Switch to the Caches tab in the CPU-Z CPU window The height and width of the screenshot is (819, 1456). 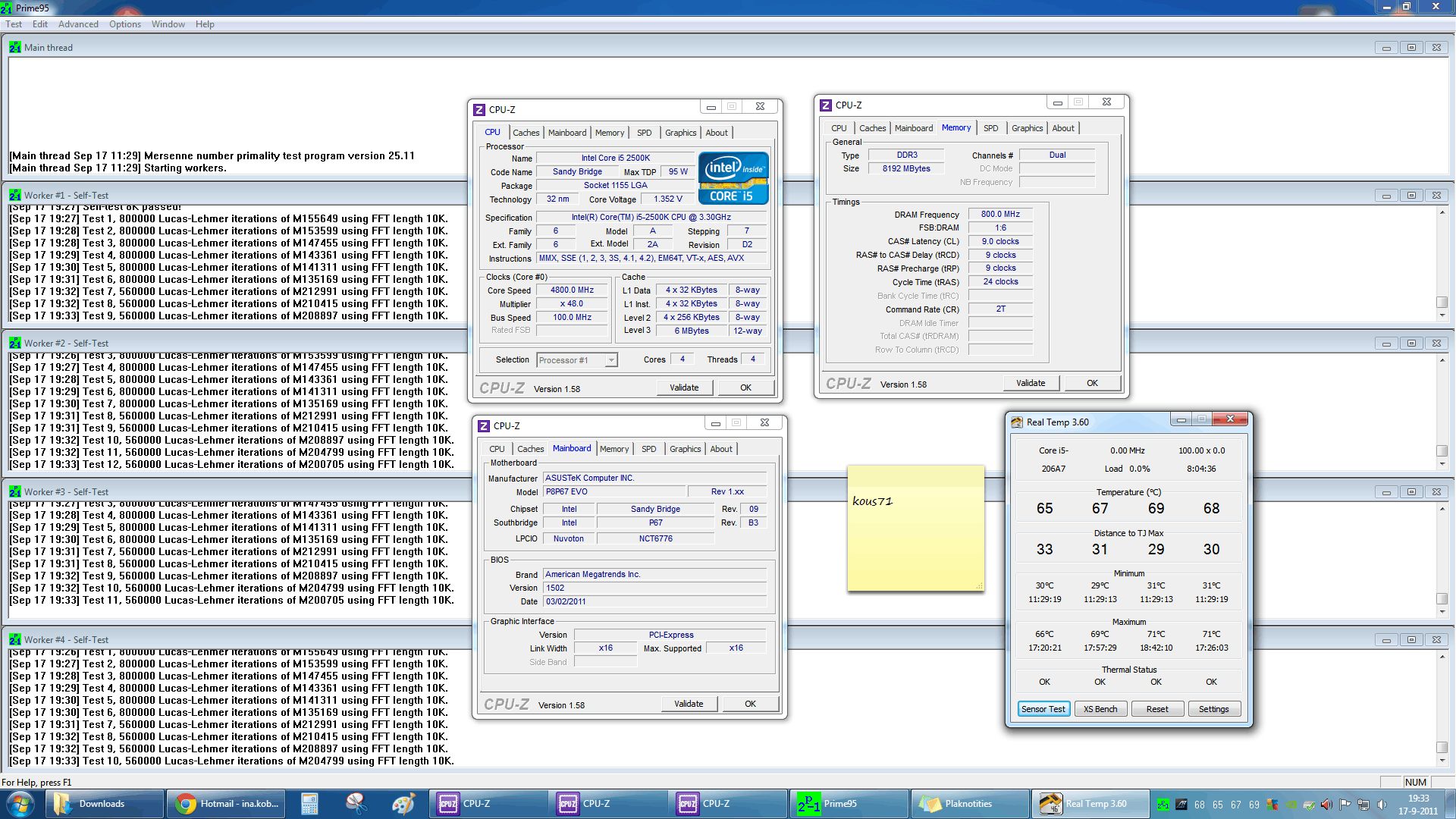[526, 133]
